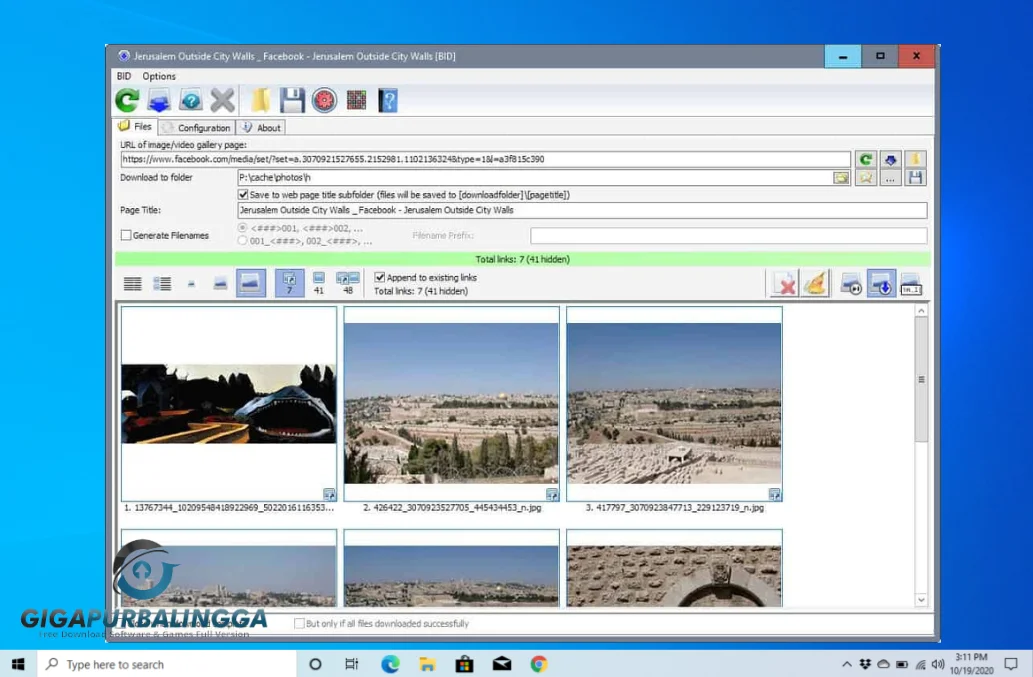Switch to the Configuration tab
The image size is (1033, 677).
pyautogui.click(x=196, y=128)
